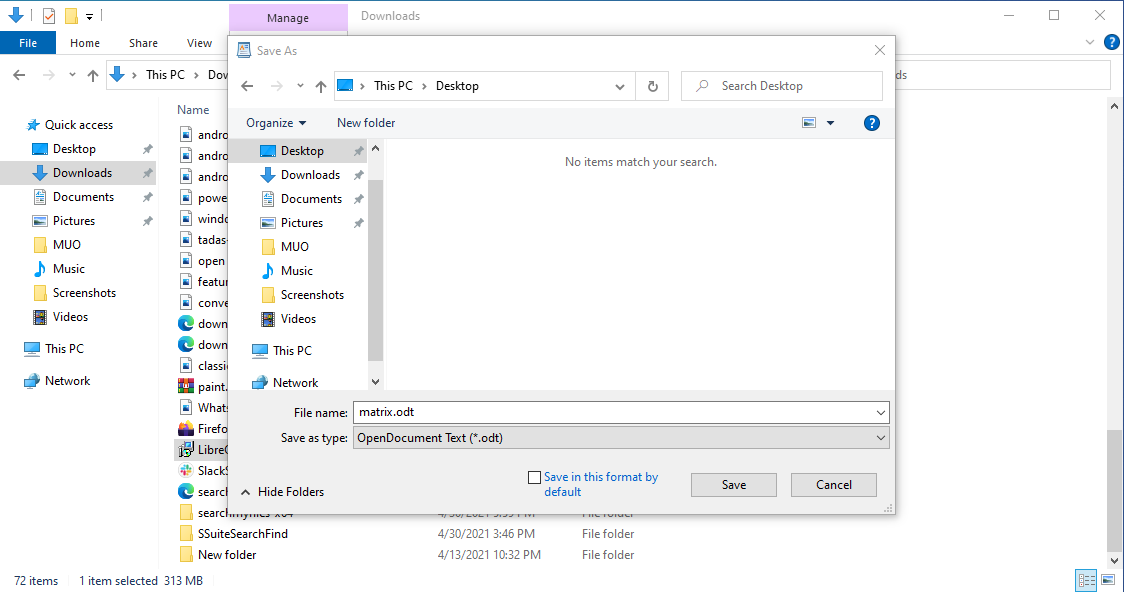Click Explorer Up arrow
Screen dimensions: 1124x592
point(92,75)
